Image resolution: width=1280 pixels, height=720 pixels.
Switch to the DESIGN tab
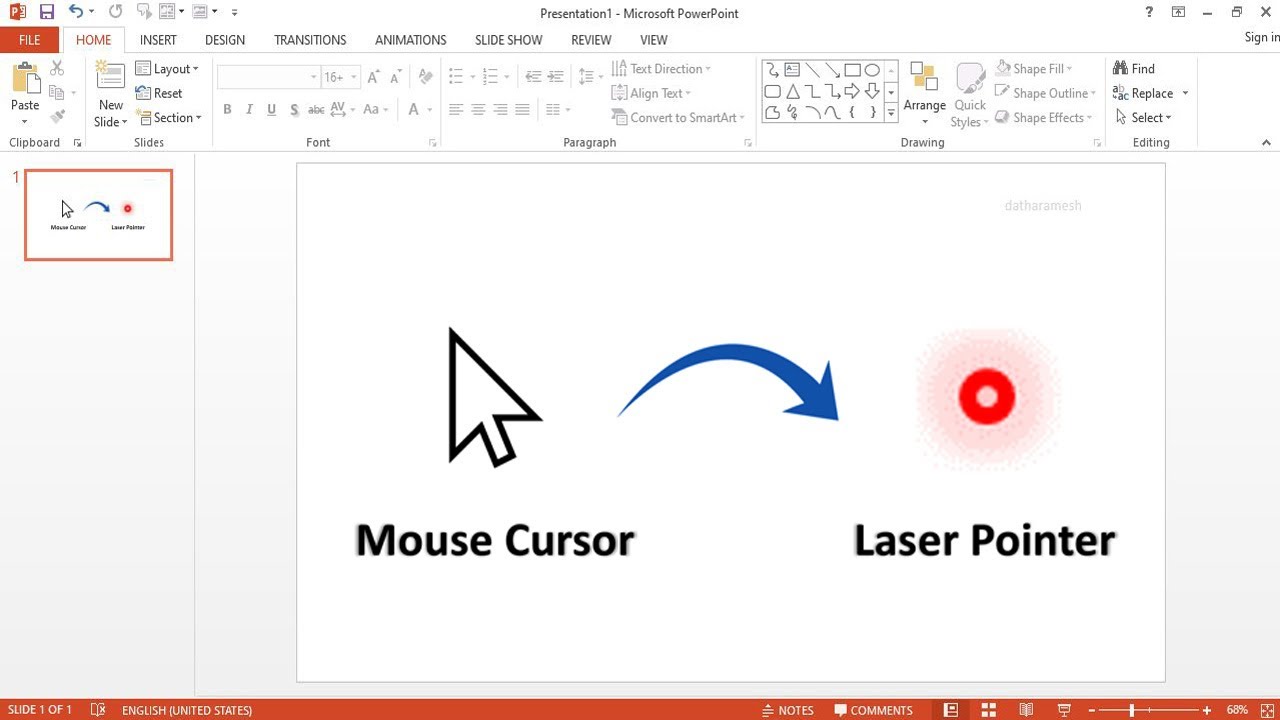pyautogui.click(x=225, y=40)
